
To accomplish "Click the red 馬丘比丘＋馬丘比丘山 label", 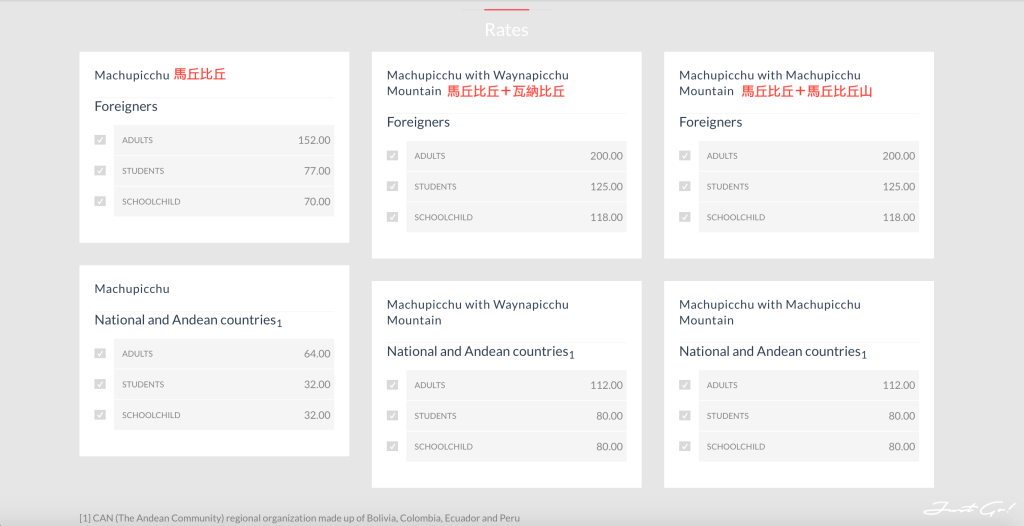I will tap(806, 91).
